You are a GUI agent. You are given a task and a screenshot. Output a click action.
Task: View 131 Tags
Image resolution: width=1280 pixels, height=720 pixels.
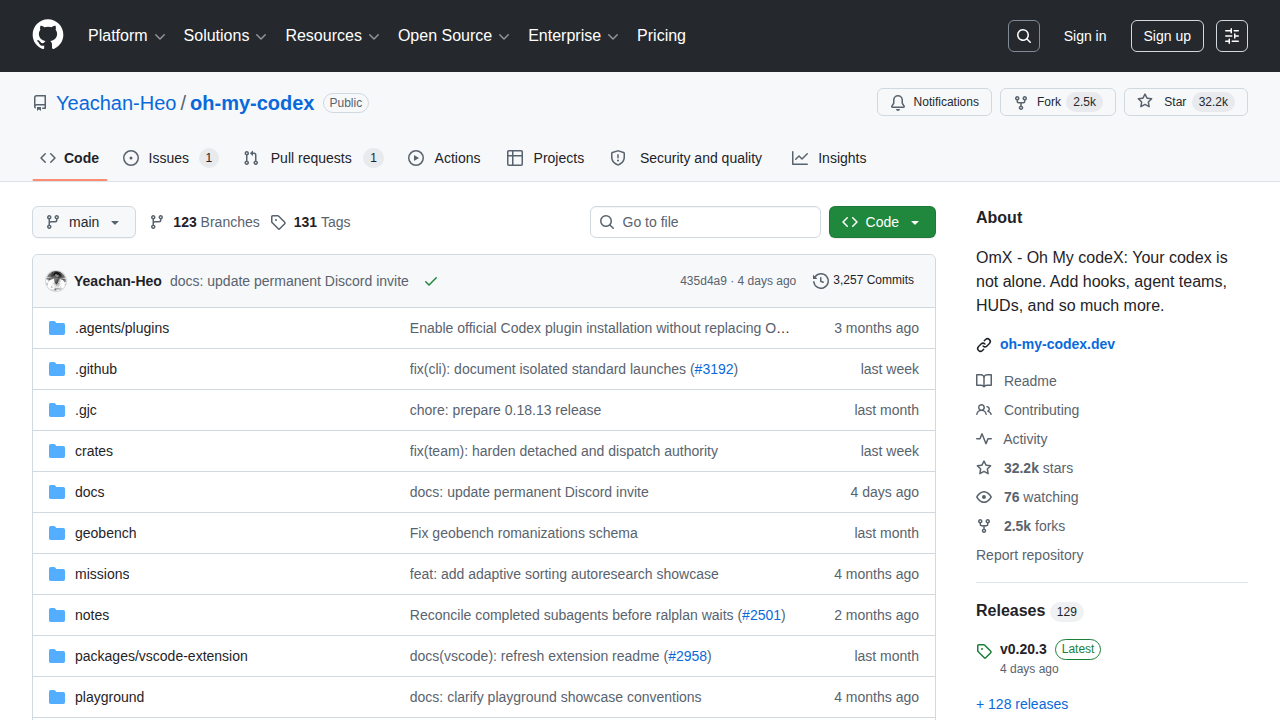tap(310, 222)
